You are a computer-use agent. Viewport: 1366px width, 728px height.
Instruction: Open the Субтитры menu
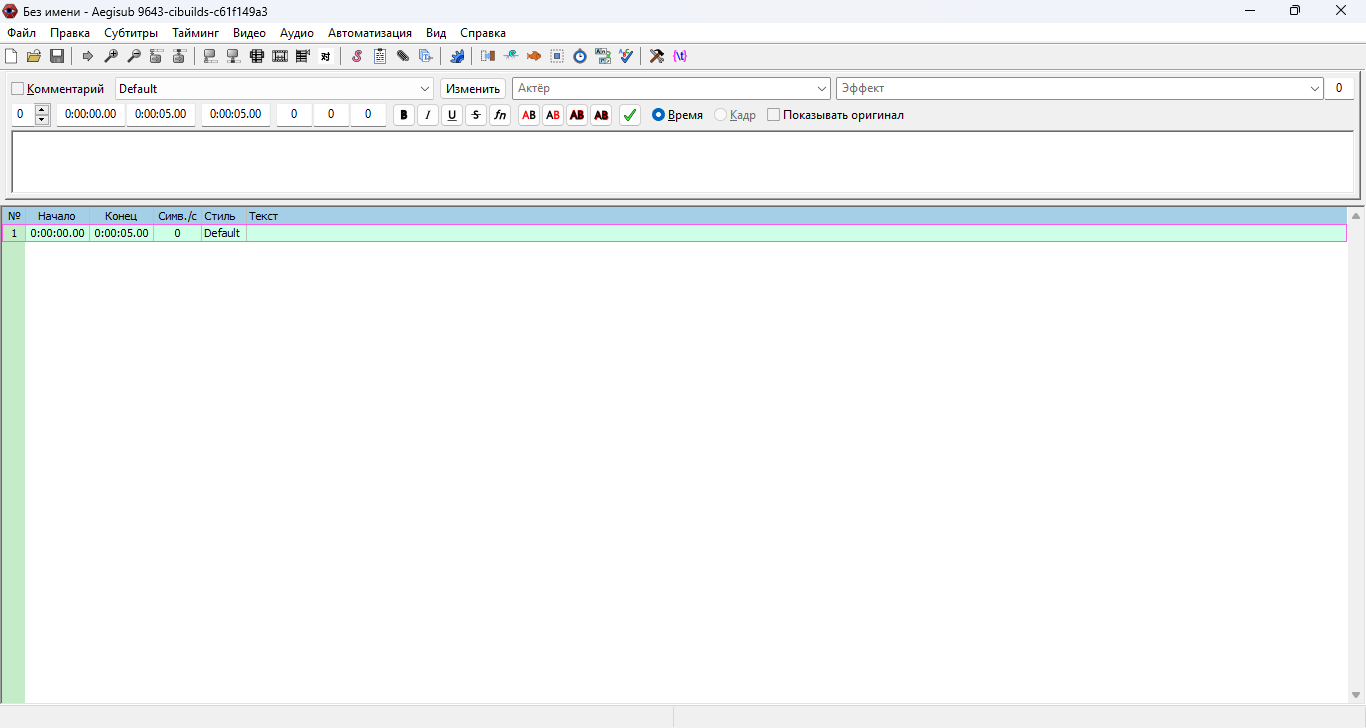coord(131,33)
